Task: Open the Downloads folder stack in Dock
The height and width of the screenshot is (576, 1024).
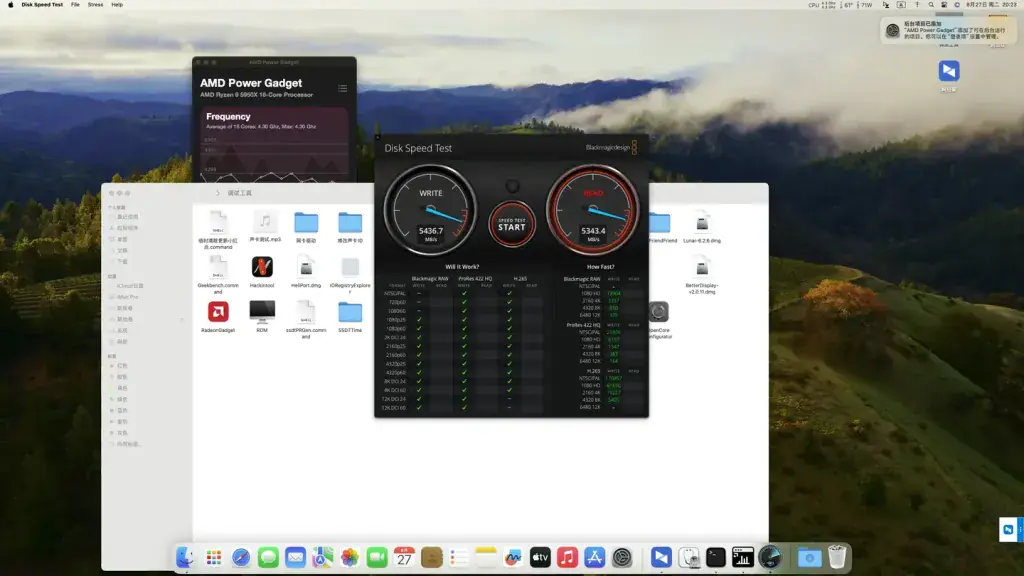Action: [x=809, y=557]
